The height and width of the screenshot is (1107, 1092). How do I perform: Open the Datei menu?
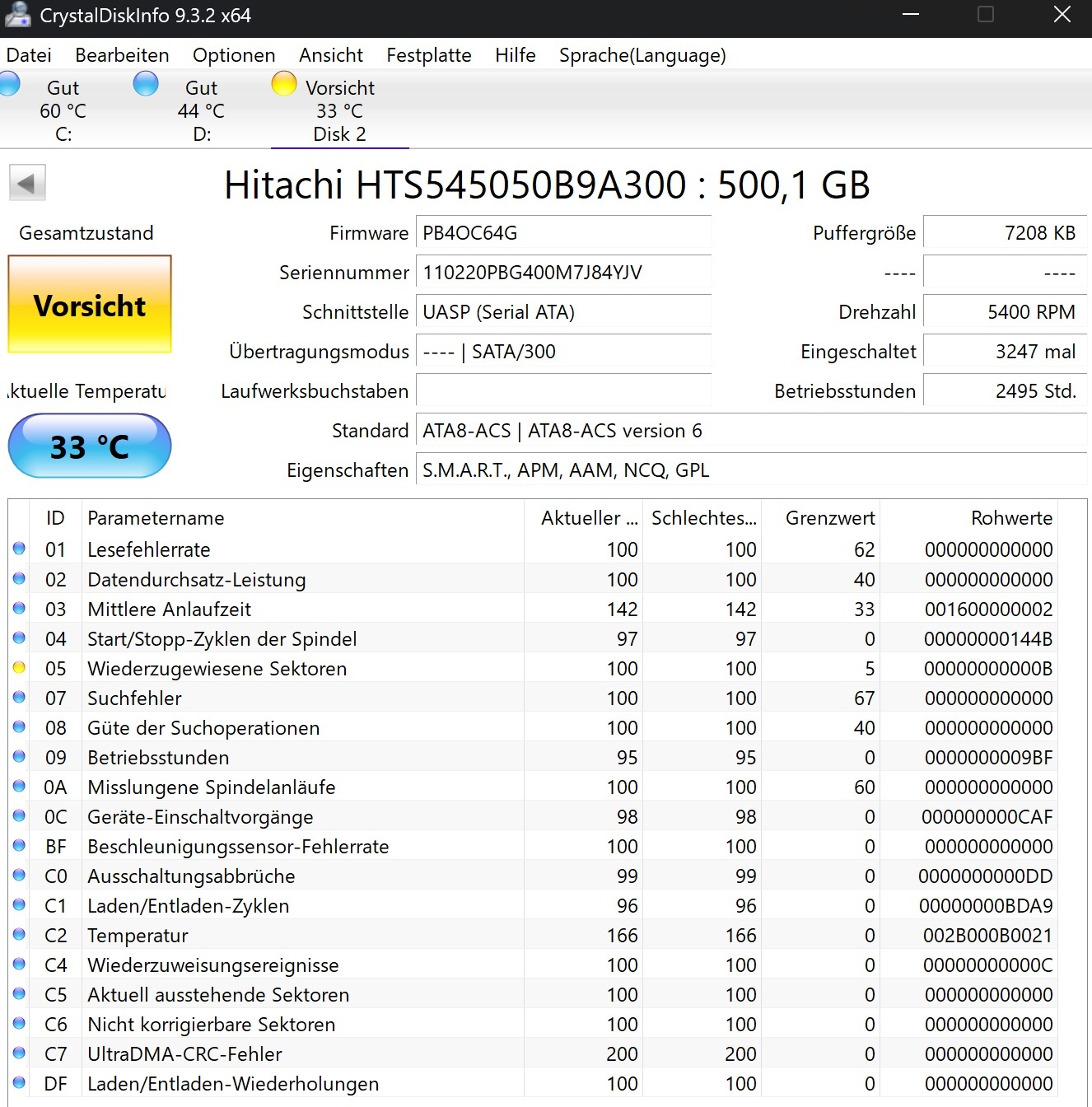(x=29, y=55)
